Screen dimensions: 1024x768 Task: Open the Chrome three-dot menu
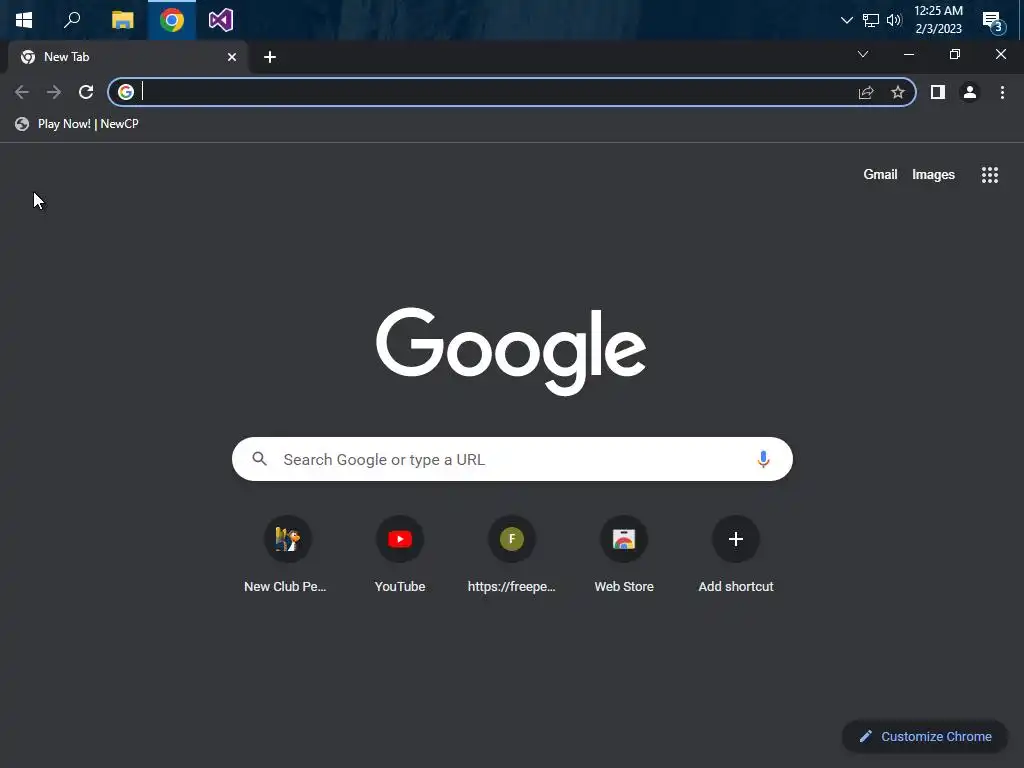[x=1002, y=93]
